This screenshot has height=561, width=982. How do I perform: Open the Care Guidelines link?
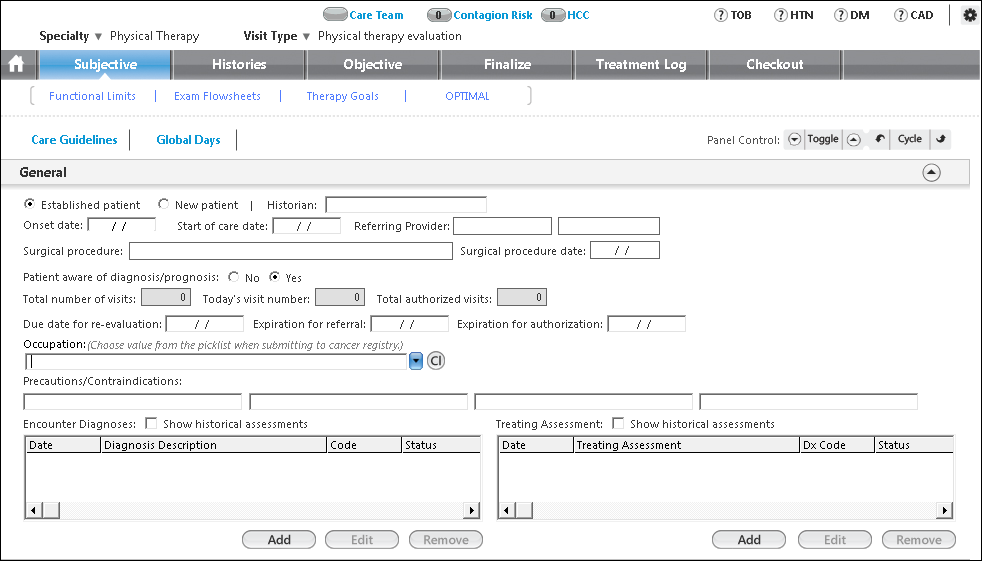point(75,140)
